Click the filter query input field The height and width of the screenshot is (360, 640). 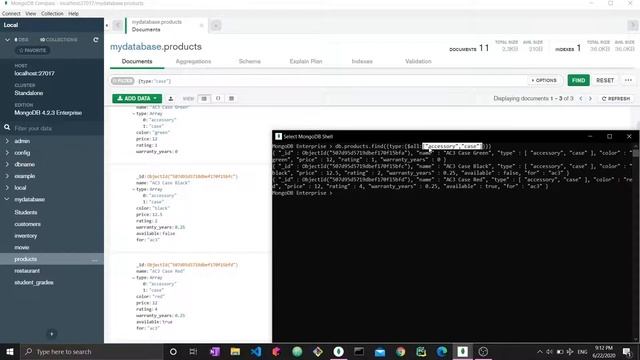click(x=331, y=81)
